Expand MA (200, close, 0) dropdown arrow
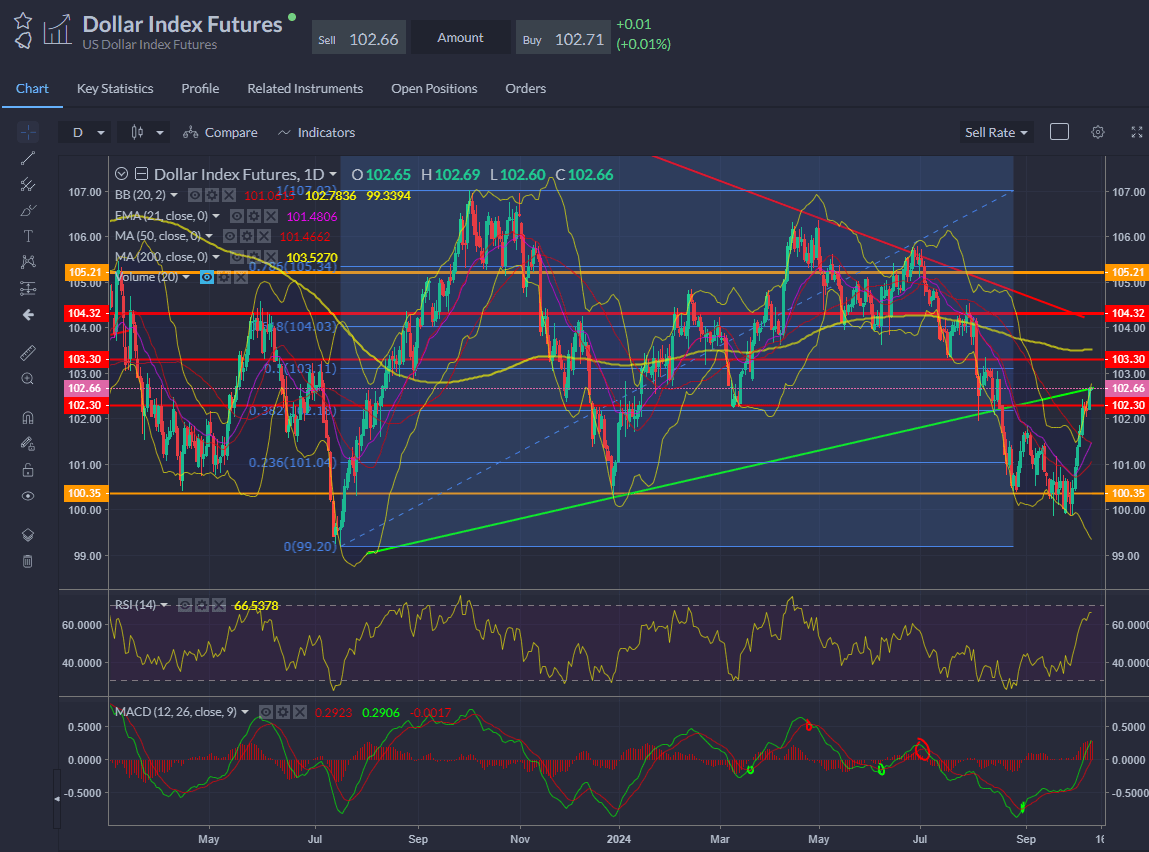 coord(216,257)
